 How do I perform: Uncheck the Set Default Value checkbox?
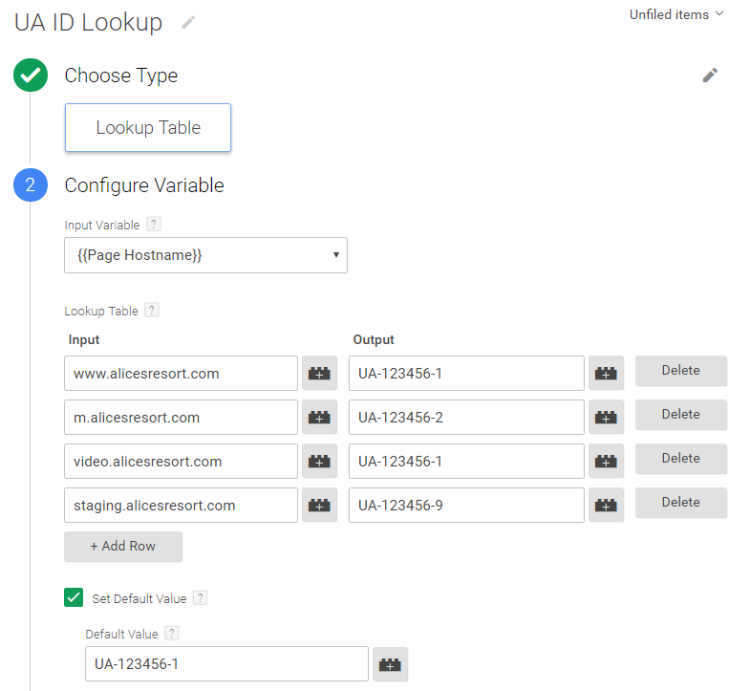[74, 597]
